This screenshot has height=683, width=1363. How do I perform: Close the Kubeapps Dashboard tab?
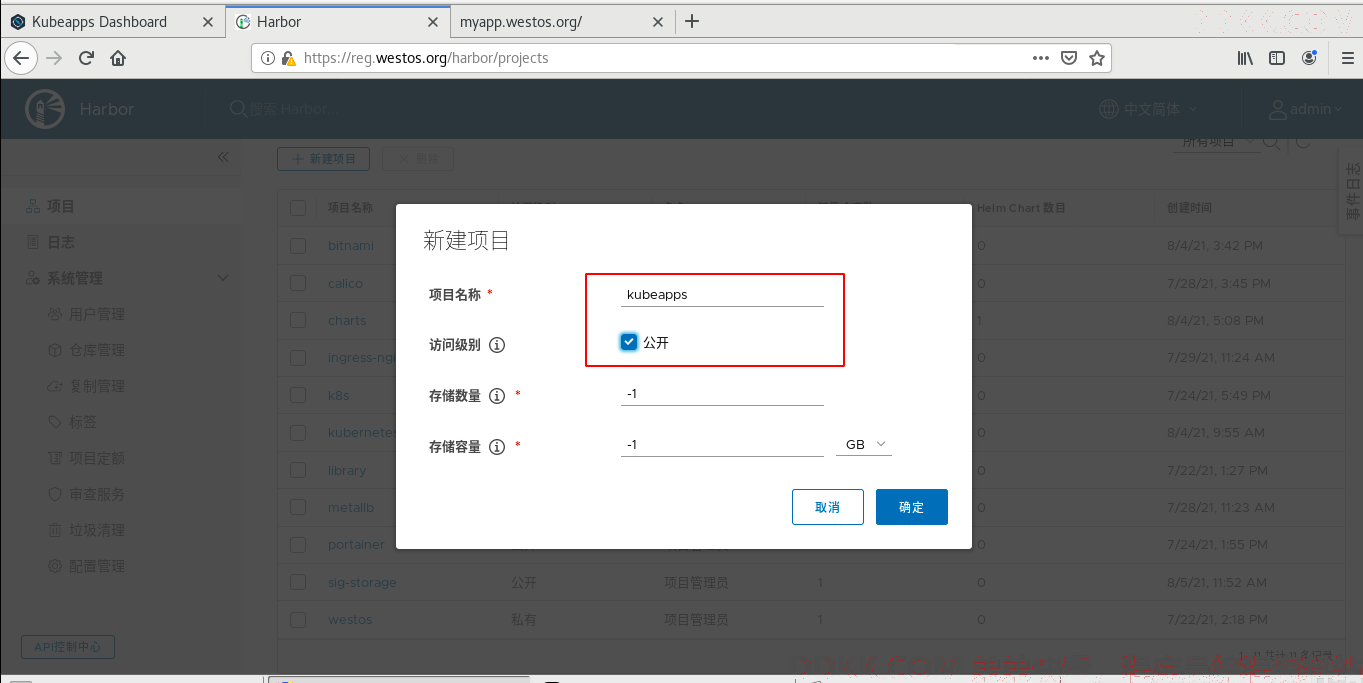[x=208, y=21]
